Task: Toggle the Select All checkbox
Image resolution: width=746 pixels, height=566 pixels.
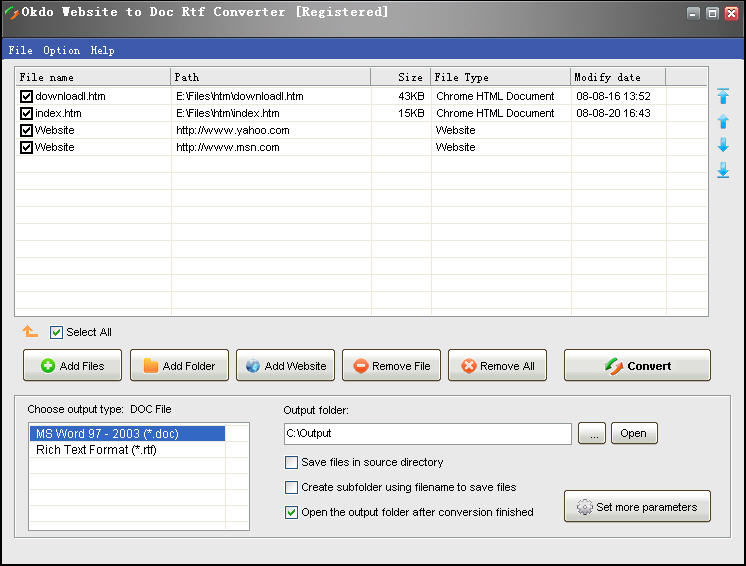Action: pyautogui.click(x=56, y=332)
